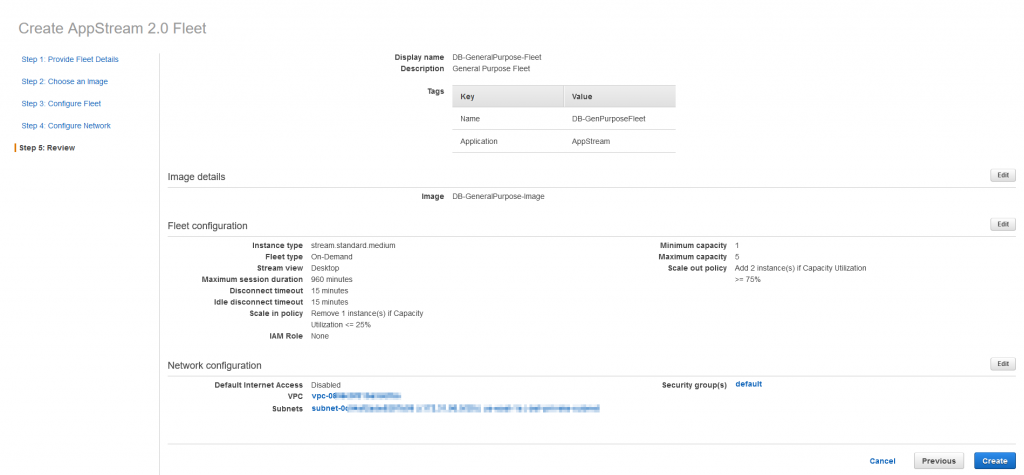Viewport: 1024px width, 475px height.
Task: Click the stream.standard.medium instance type
Action: click(x=353, y=246)
